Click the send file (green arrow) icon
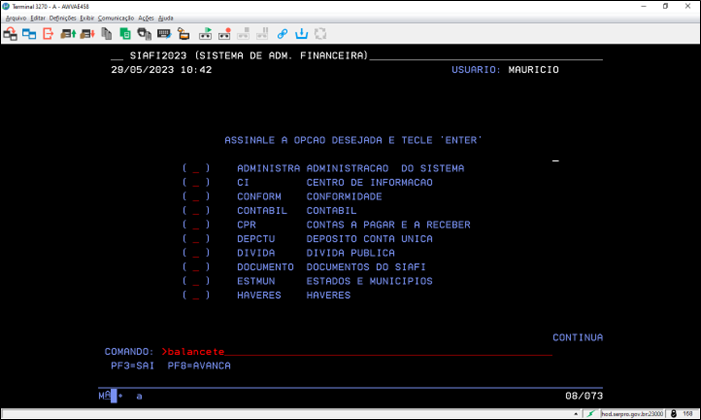 [68, 34]
